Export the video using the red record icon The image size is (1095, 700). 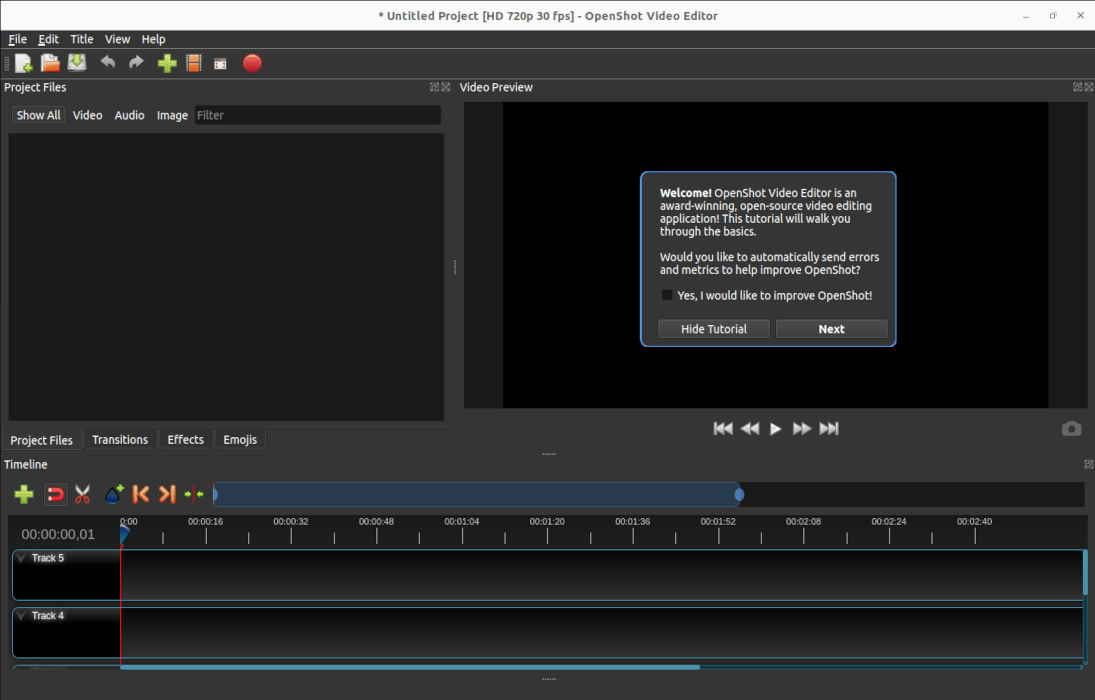pyautogui.click(x=252, y=63)
